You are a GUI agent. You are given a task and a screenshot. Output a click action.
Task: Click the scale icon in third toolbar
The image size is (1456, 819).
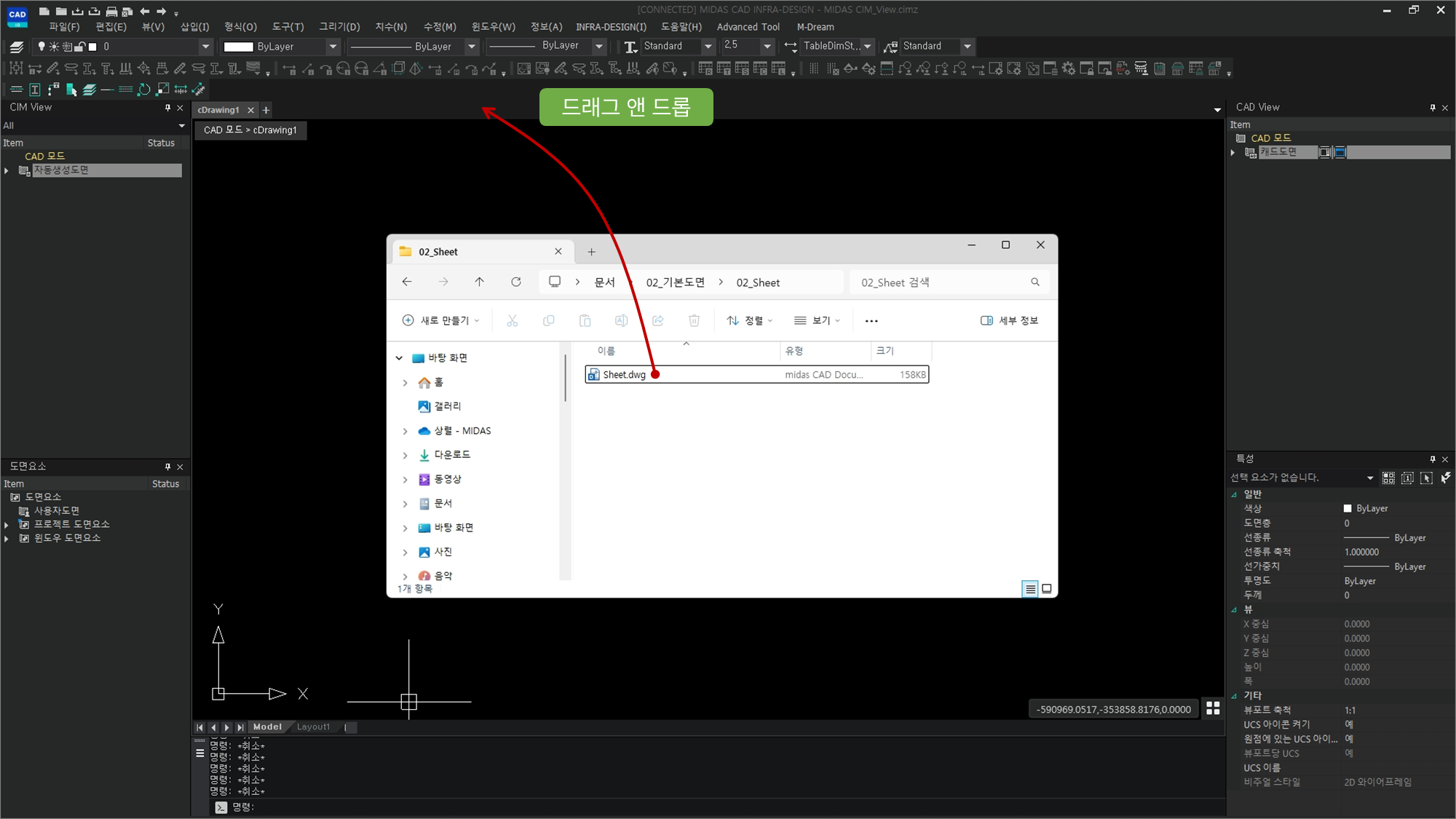click(162, 90)
